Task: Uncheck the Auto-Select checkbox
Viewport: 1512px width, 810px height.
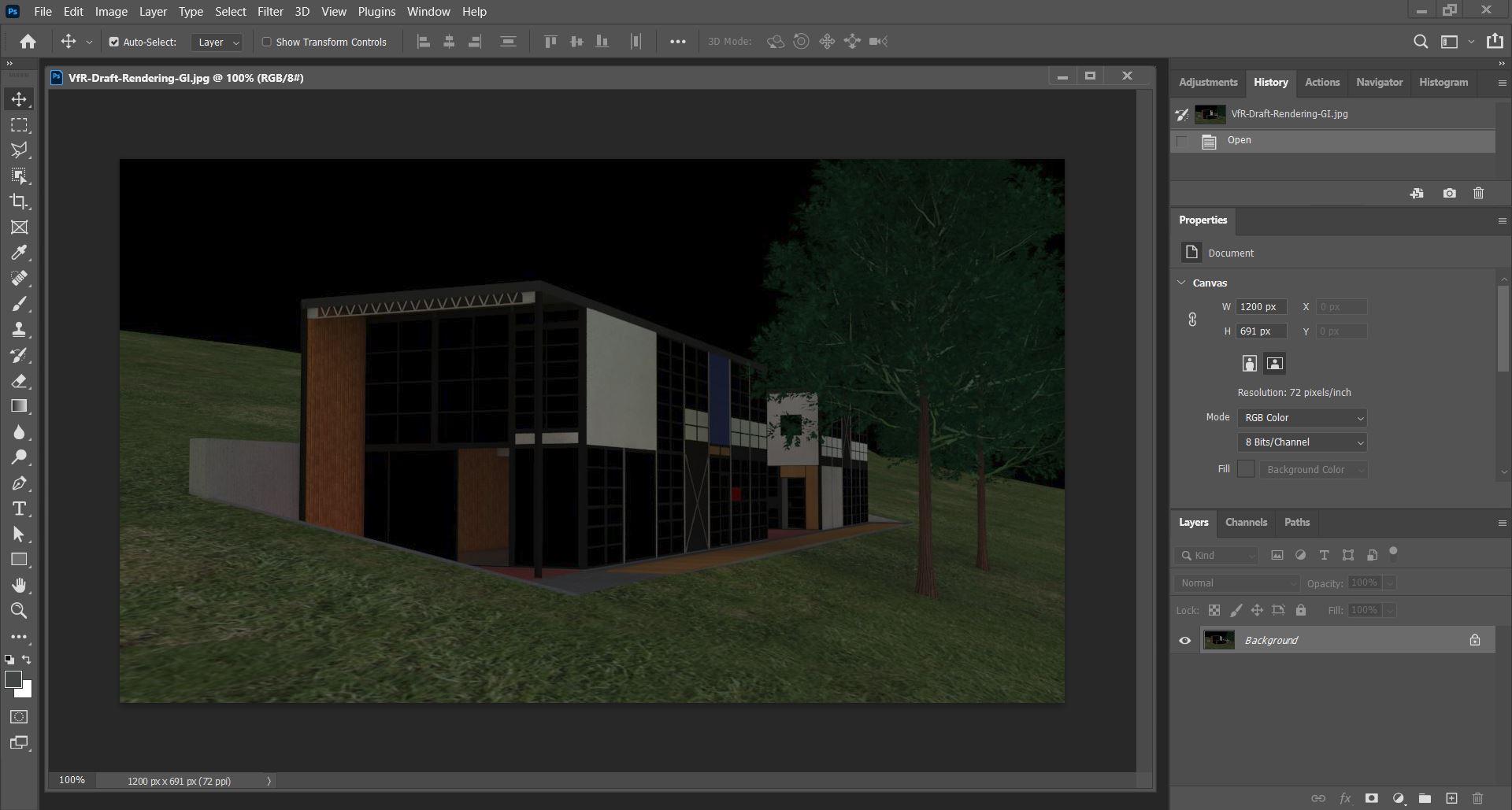Action: click(114, 42)
